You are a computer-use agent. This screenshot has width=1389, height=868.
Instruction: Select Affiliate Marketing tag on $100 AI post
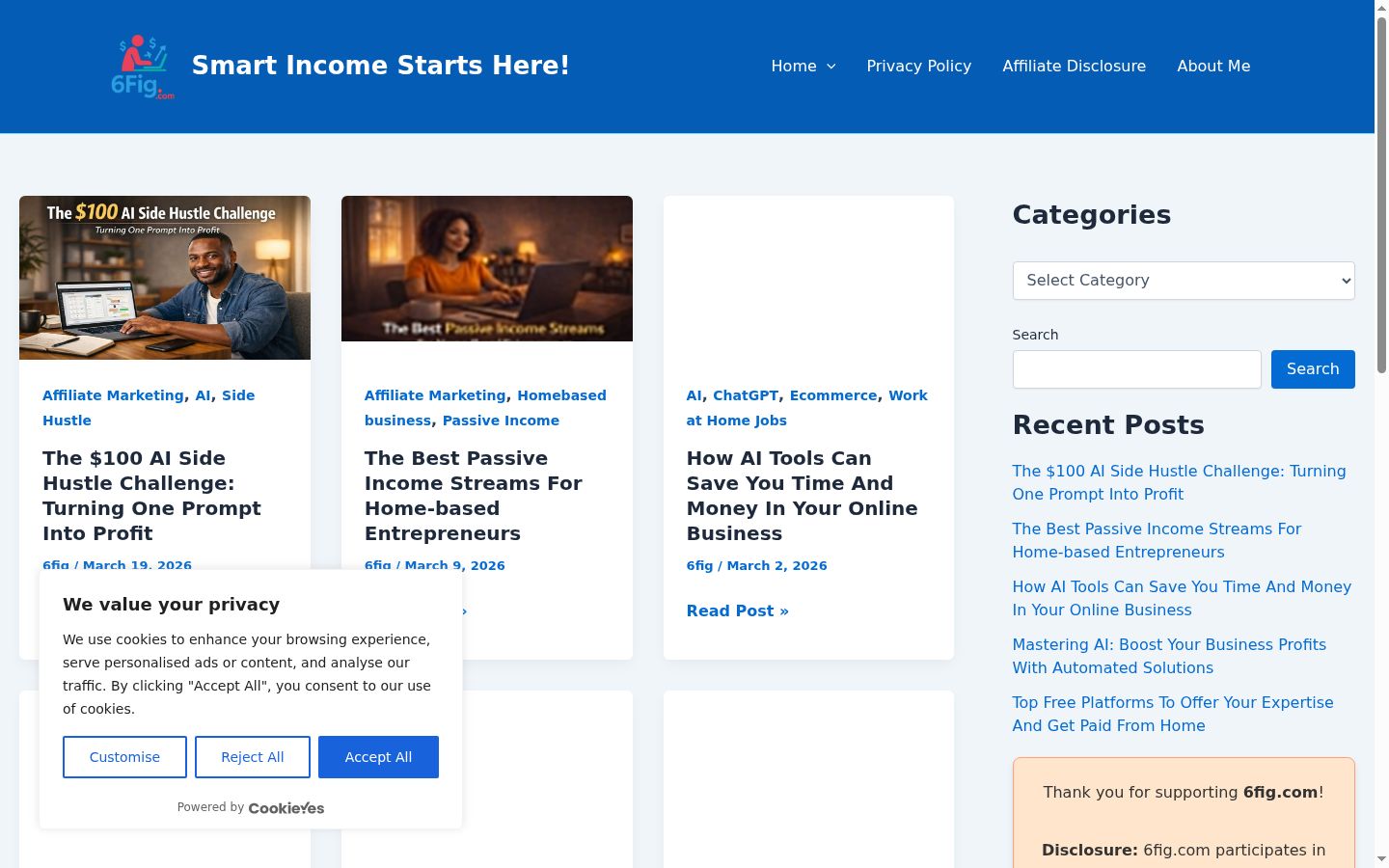coord(113,395)
